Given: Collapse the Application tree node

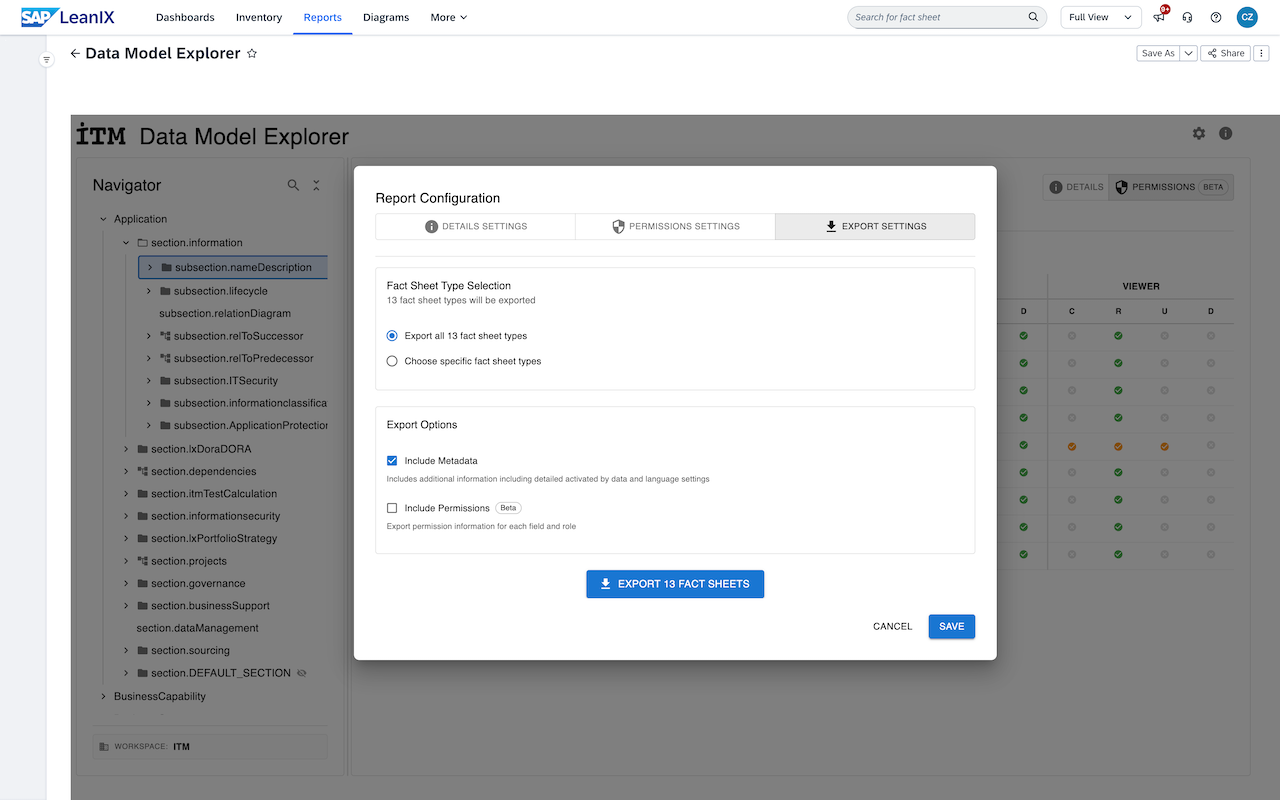Looking at the screenshot, I should coord(103,219).
